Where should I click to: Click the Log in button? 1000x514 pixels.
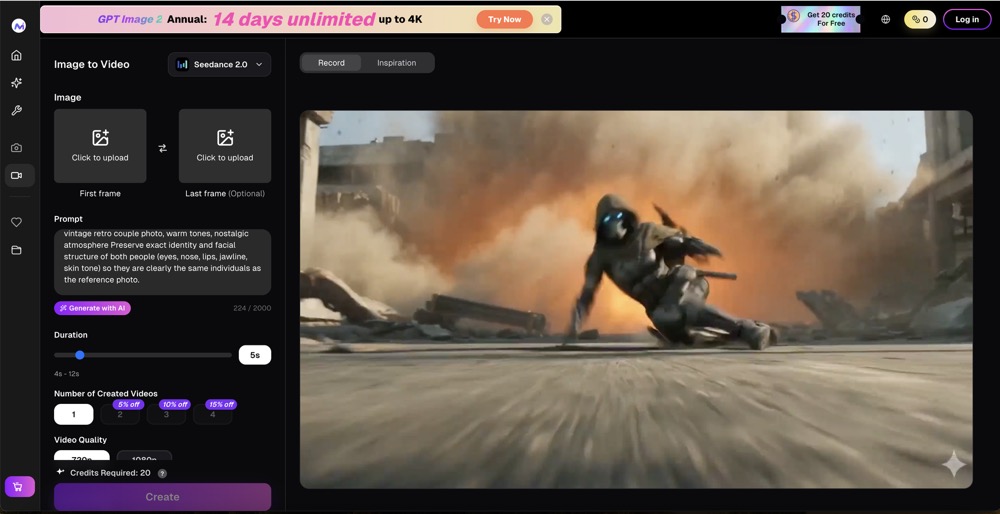967,19
